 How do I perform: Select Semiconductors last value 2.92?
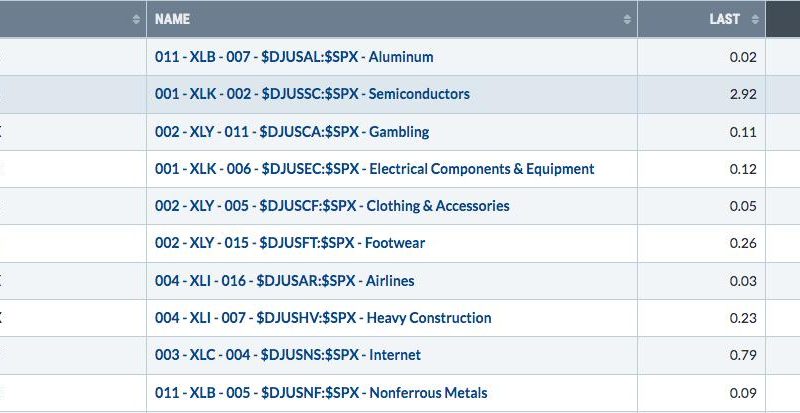(743, 94)
